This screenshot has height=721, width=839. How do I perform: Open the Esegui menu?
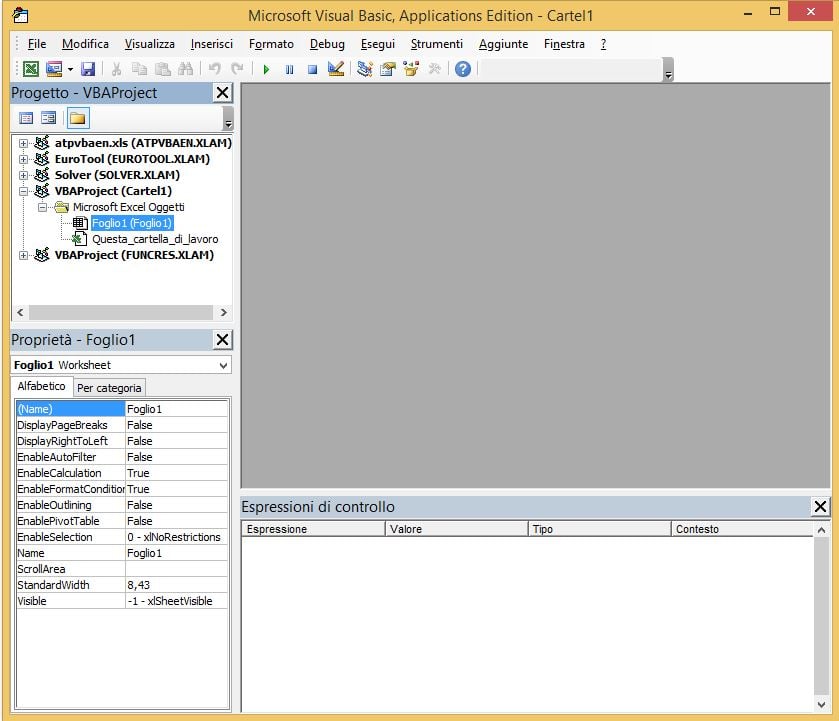pyautogui.click(x=377, y=44)
